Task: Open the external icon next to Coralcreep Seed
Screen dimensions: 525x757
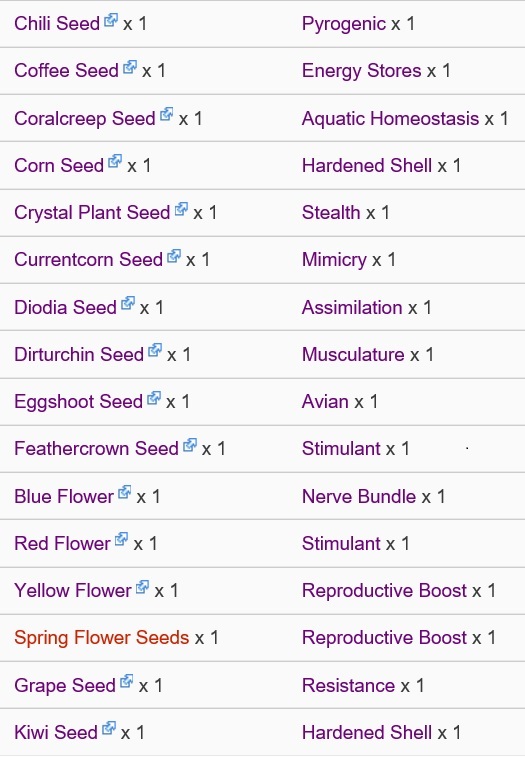Action: click(x=167, y=115)
